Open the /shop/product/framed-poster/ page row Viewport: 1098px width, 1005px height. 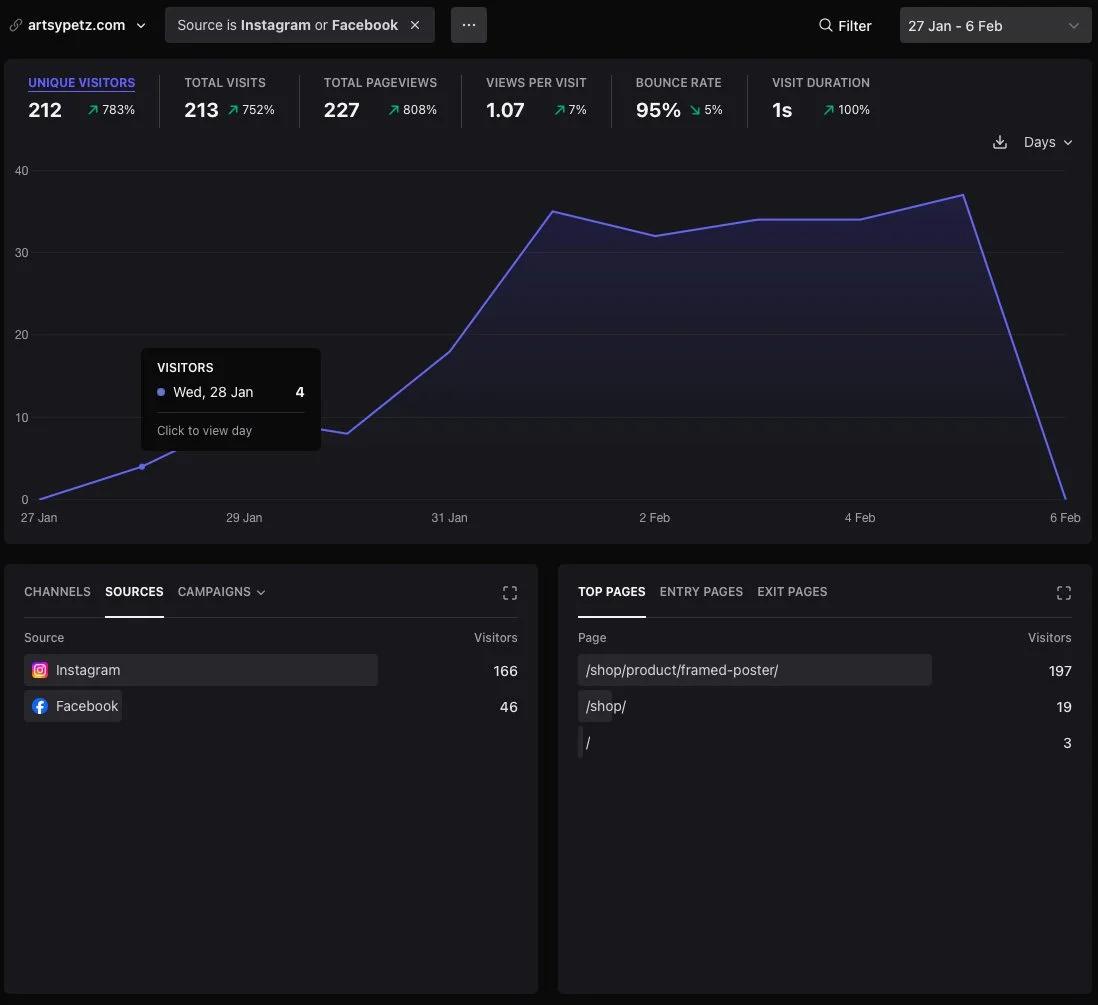(682, 670)
